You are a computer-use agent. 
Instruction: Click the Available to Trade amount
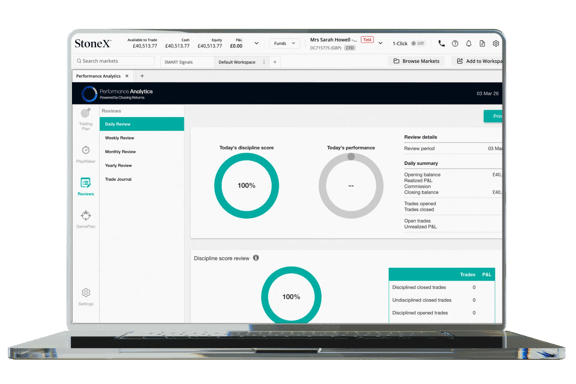145,46
